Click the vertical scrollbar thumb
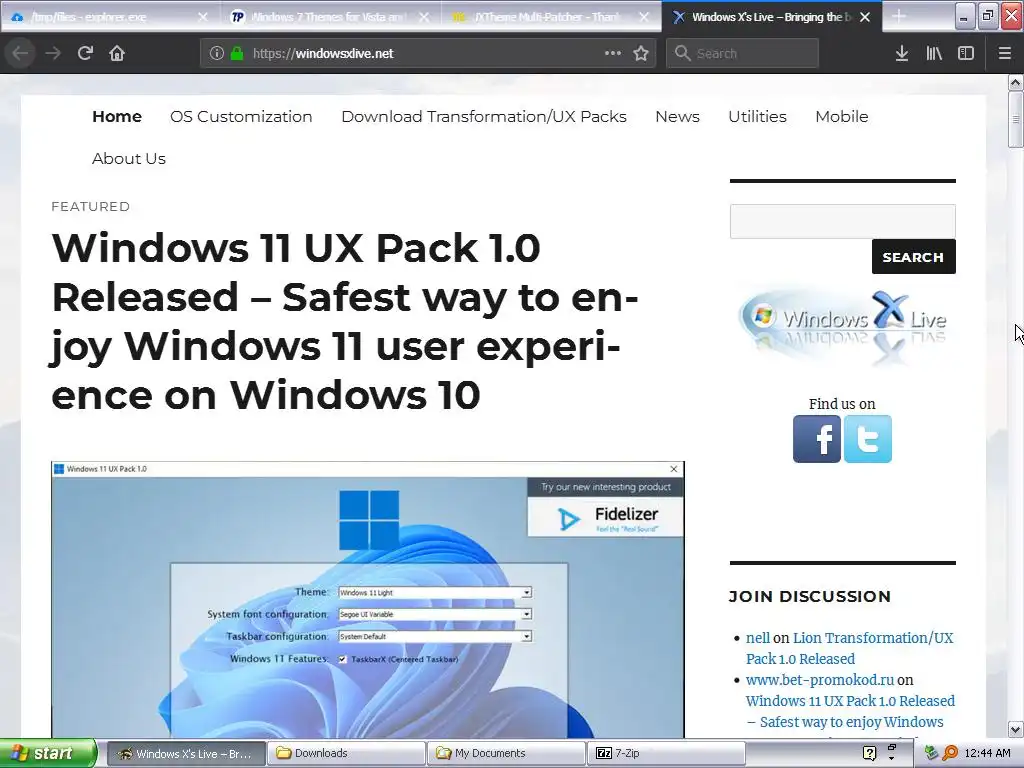Viewport: 1024px width, 768px height. [x=1016, y=120]
